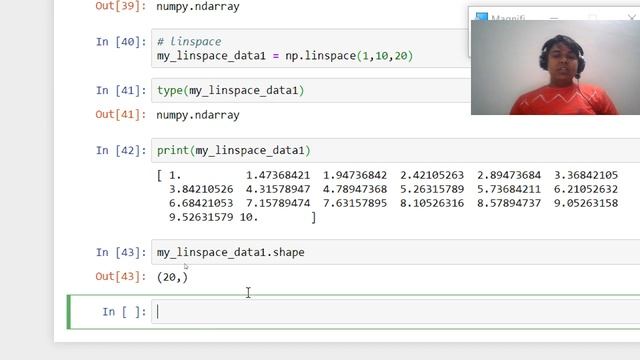Select the 'In [40]:' prompt label
Viewport: 640px width, 360px height.
121,42
